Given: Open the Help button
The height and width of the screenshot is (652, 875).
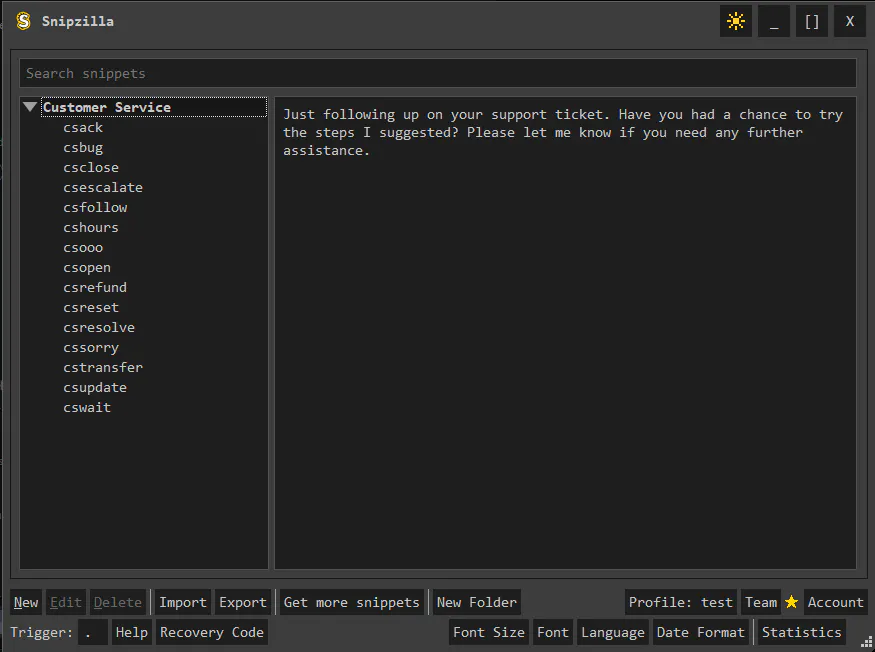Looking at the screenshot, I should point(132,632).
